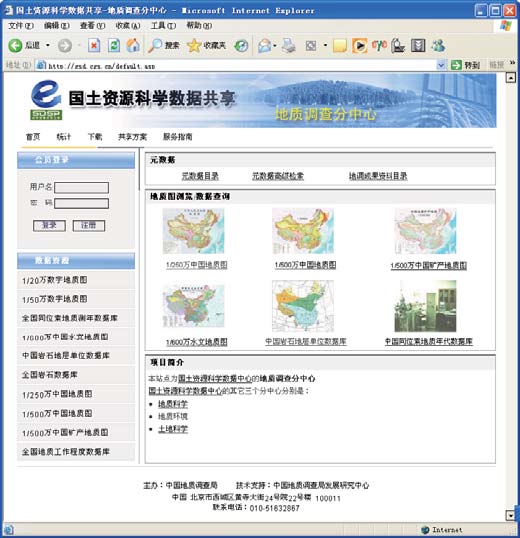The image size is (520, 538).
Task: Click the red Stop page icon
Action: (94, 45)
